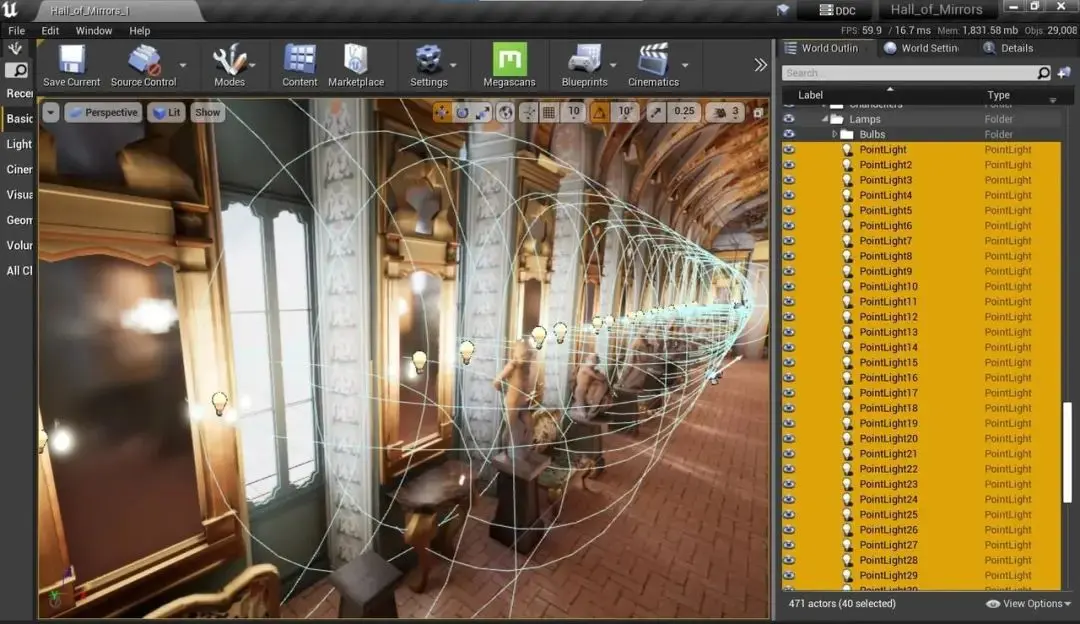Open the Settings gear icon
The image size is (1080, 624).
pyautogui.click(x=428, y=59)
